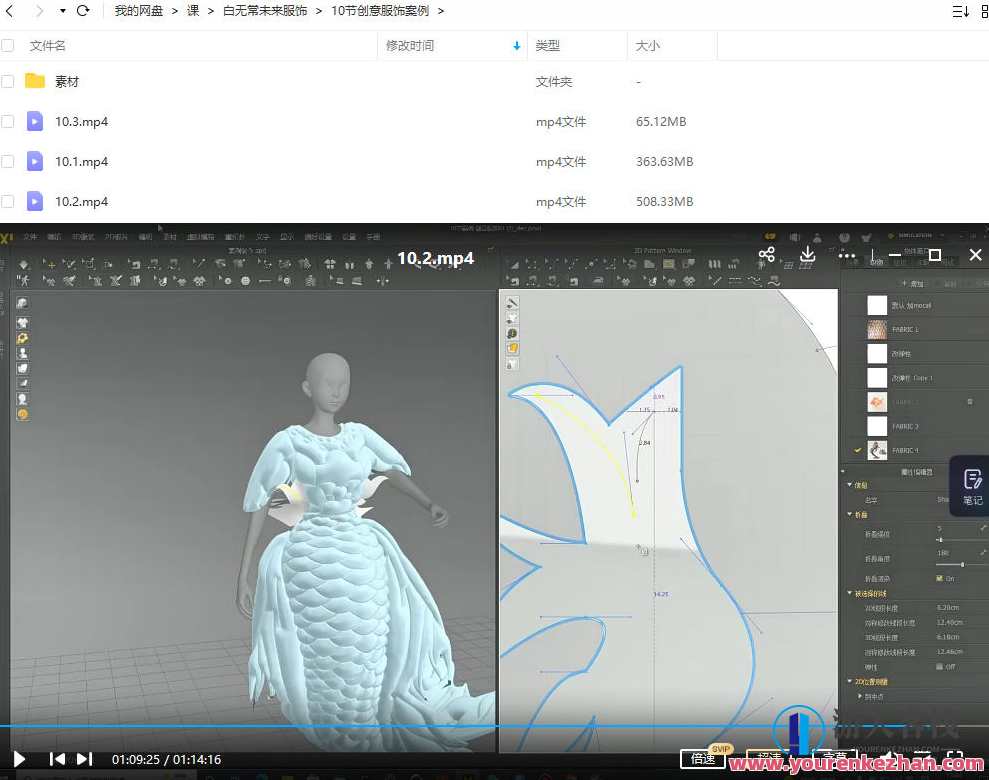Click the download icon in the video player toolbar
Screen dimensions: 989x780
tap(808, 255)
